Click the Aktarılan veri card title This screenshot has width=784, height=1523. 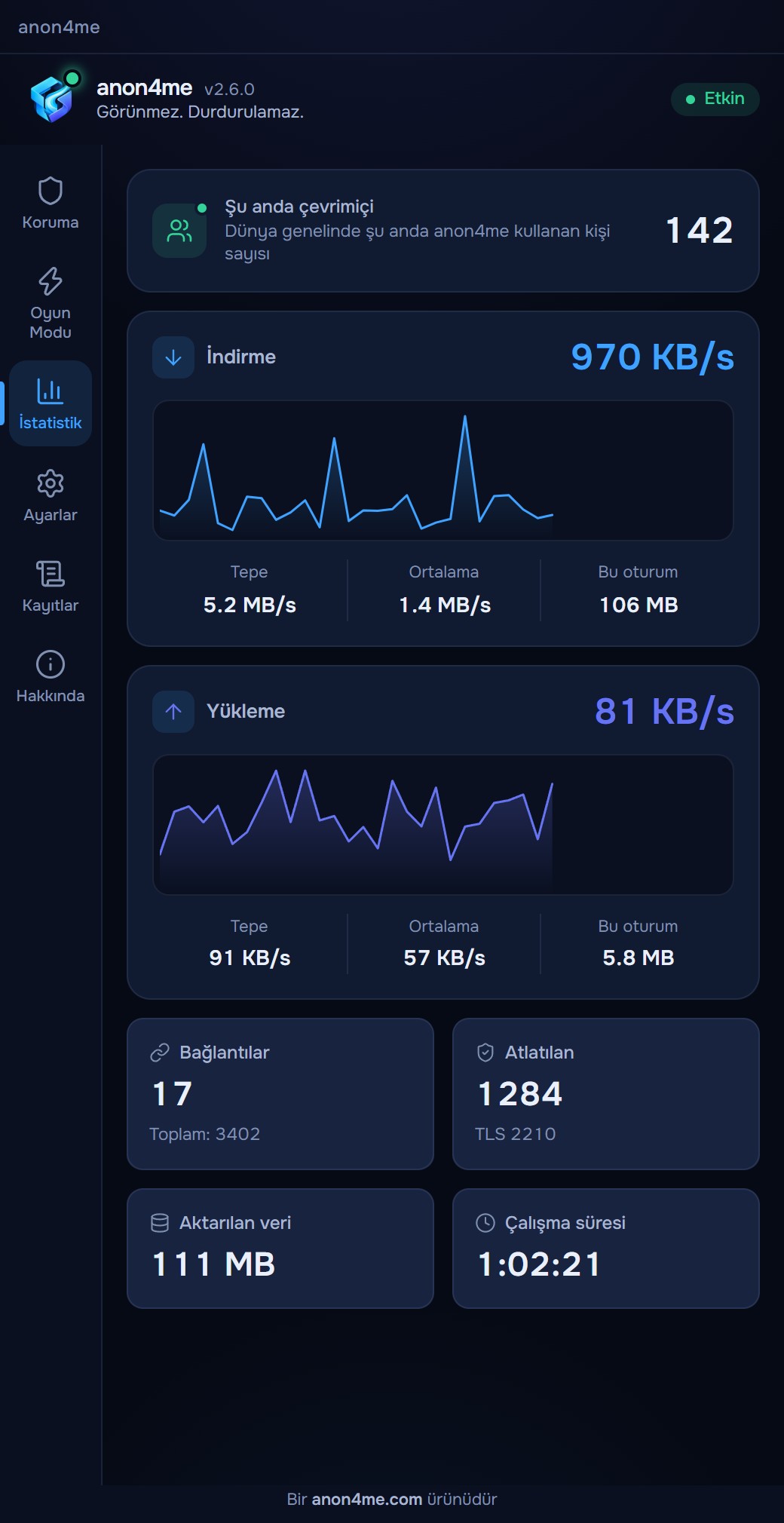click(x=235, y=1223)
